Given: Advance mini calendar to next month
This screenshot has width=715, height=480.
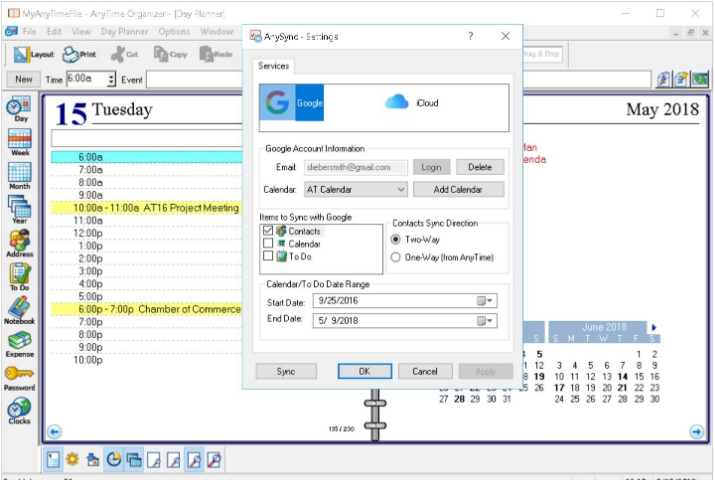Looking at the screenshot, I should [x=654, y=327].
